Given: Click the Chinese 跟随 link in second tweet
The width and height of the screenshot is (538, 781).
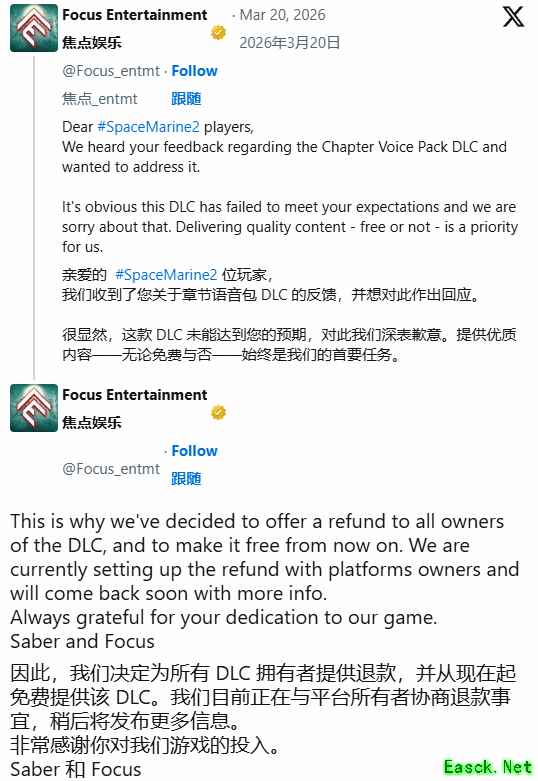Looking at the screenshot, I should click(186, 479).
